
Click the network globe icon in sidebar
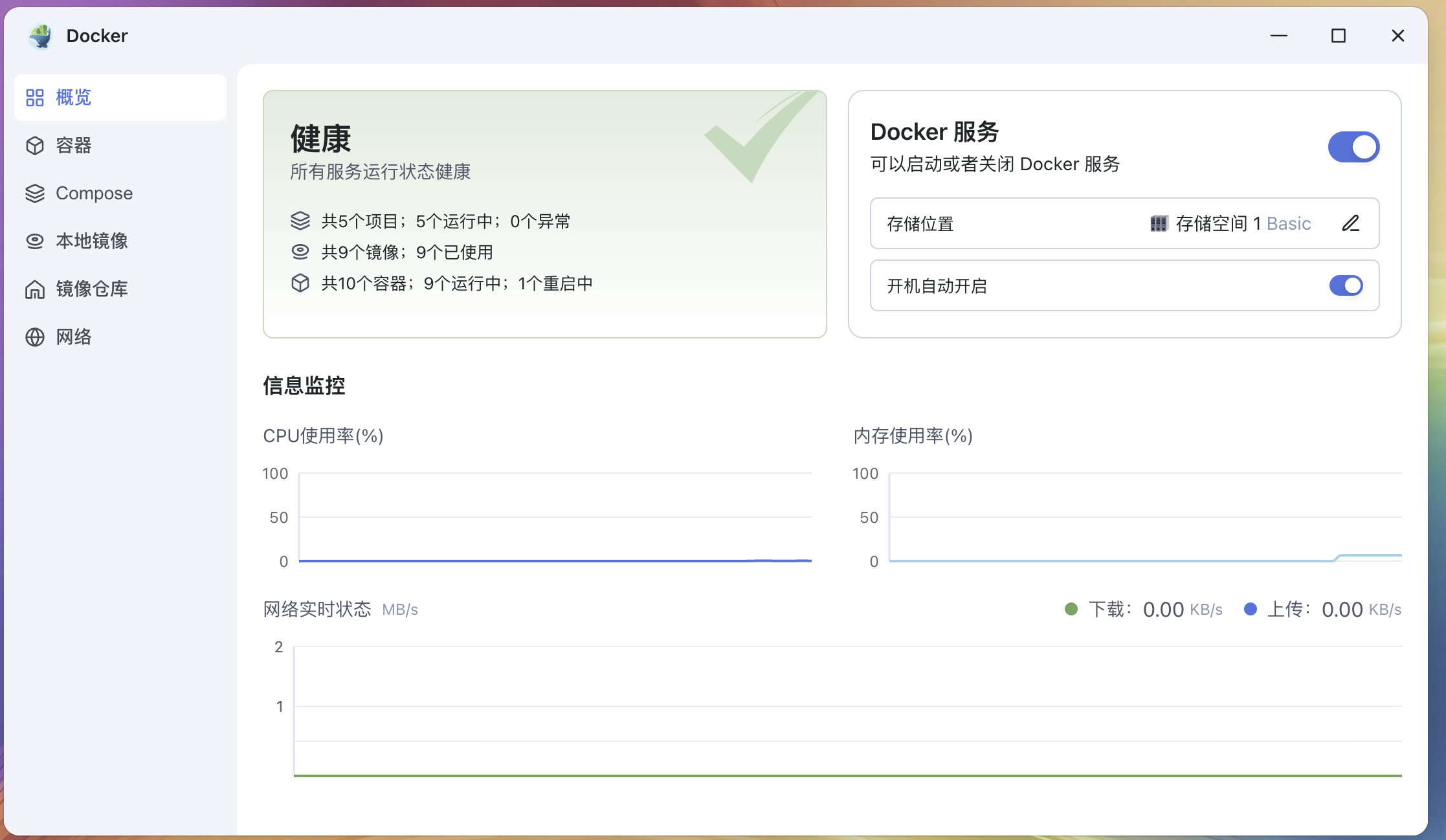pos(35,337)
